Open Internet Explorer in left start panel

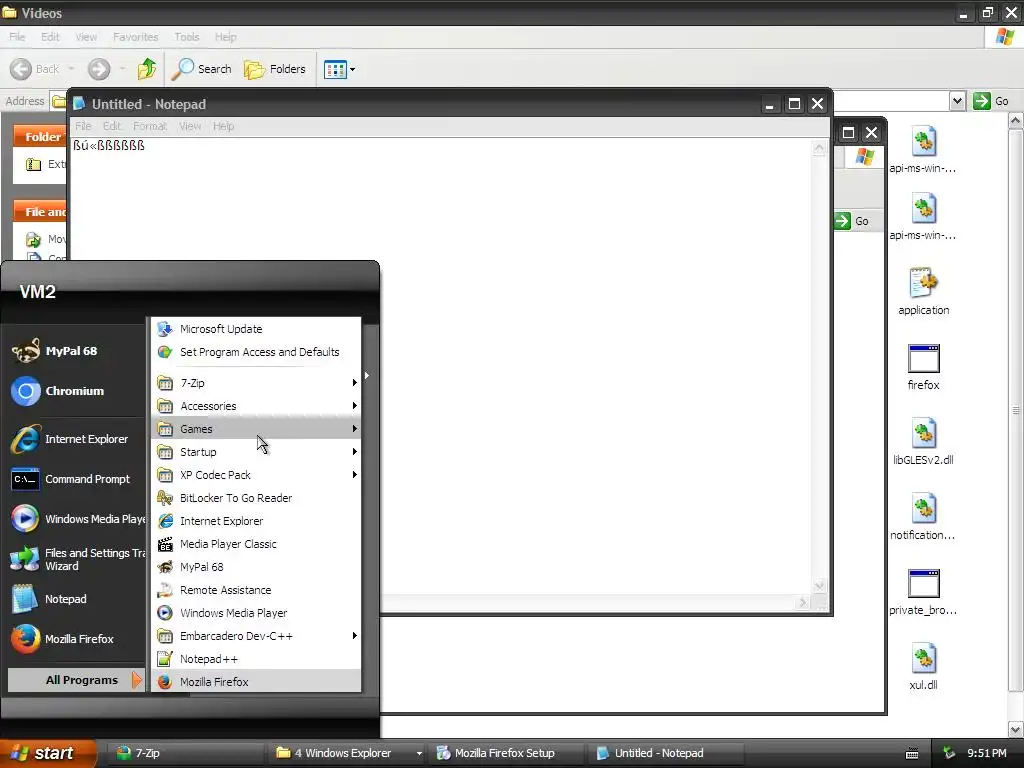76,439
